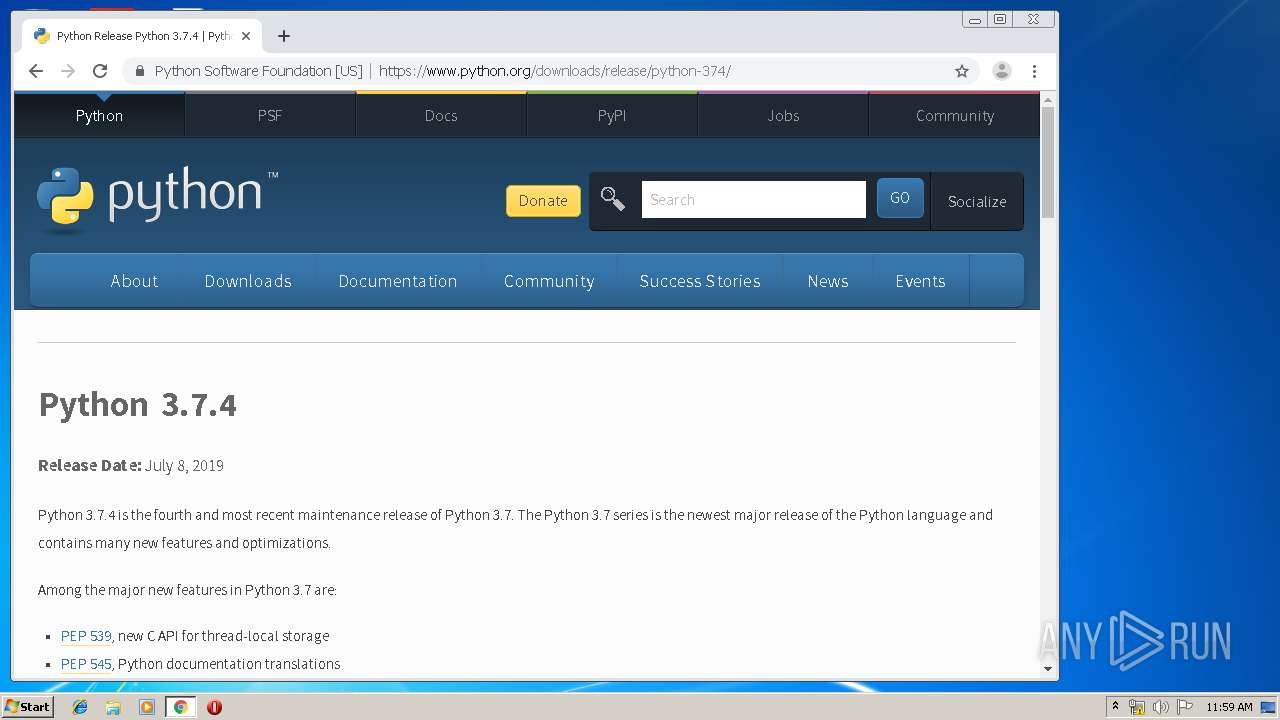Image resolution: width=1280 pixels, height=720 pixels.
Task: Click the GO search button
Action: coord(900,198)
